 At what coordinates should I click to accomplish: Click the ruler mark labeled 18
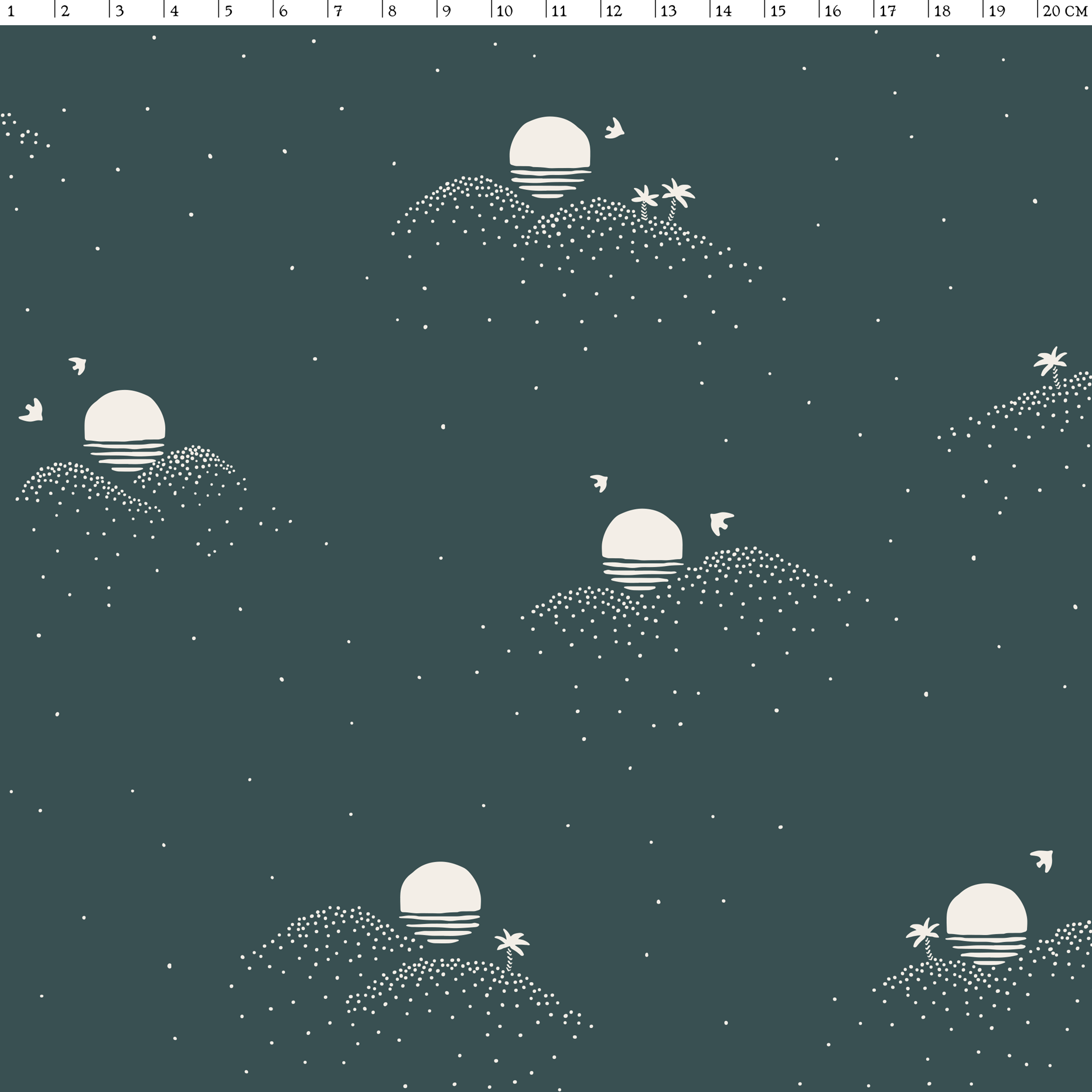942,11
